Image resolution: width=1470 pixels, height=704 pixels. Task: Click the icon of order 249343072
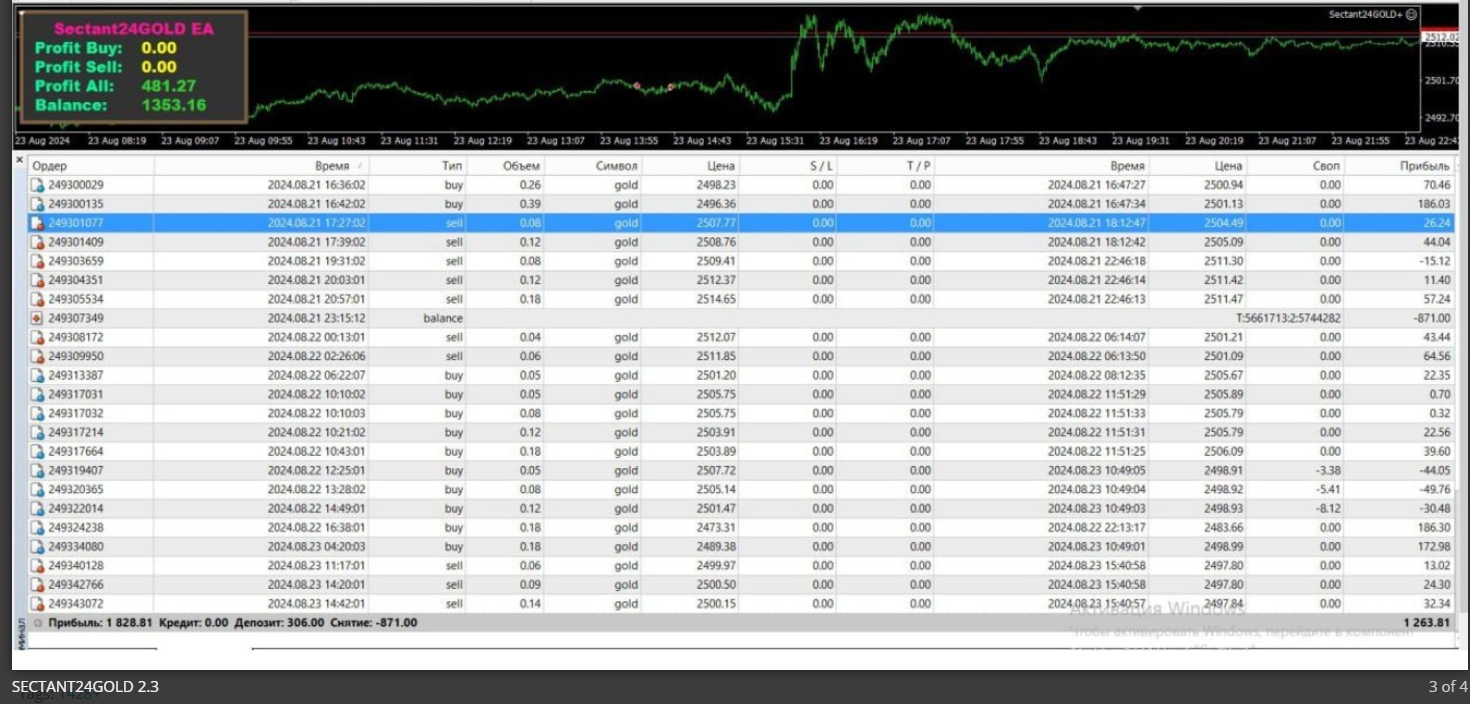38,603
